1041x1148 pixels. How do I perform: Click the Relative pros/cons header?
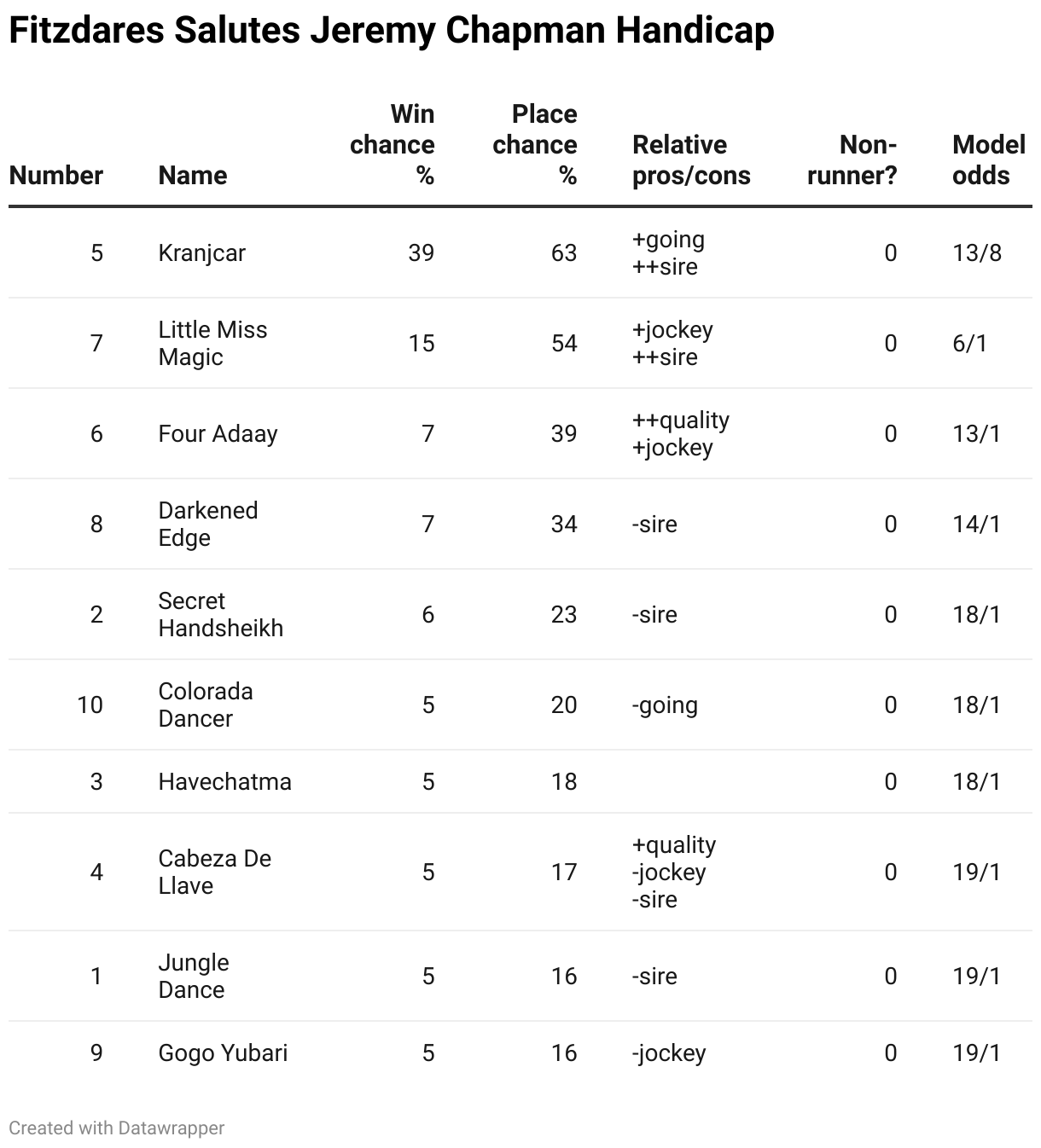click(x=691, y=160)
